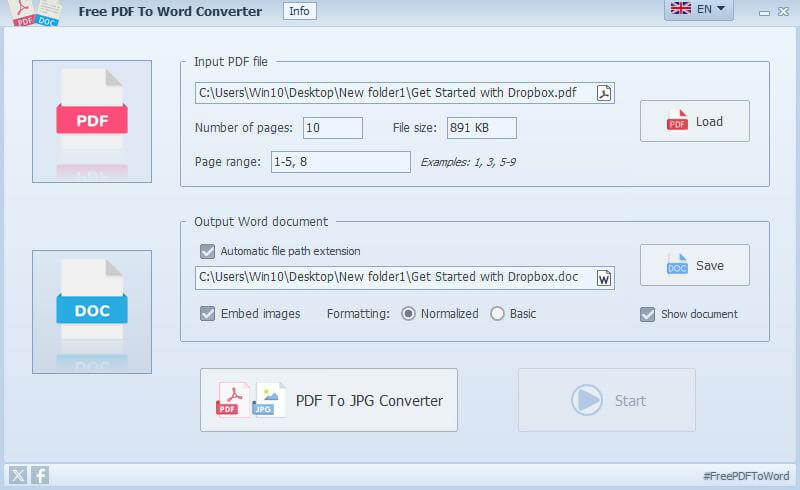This screenshot has width=800, height=490.
Task: Choose Basic formatting radio button
Action: tap(498, 314)
